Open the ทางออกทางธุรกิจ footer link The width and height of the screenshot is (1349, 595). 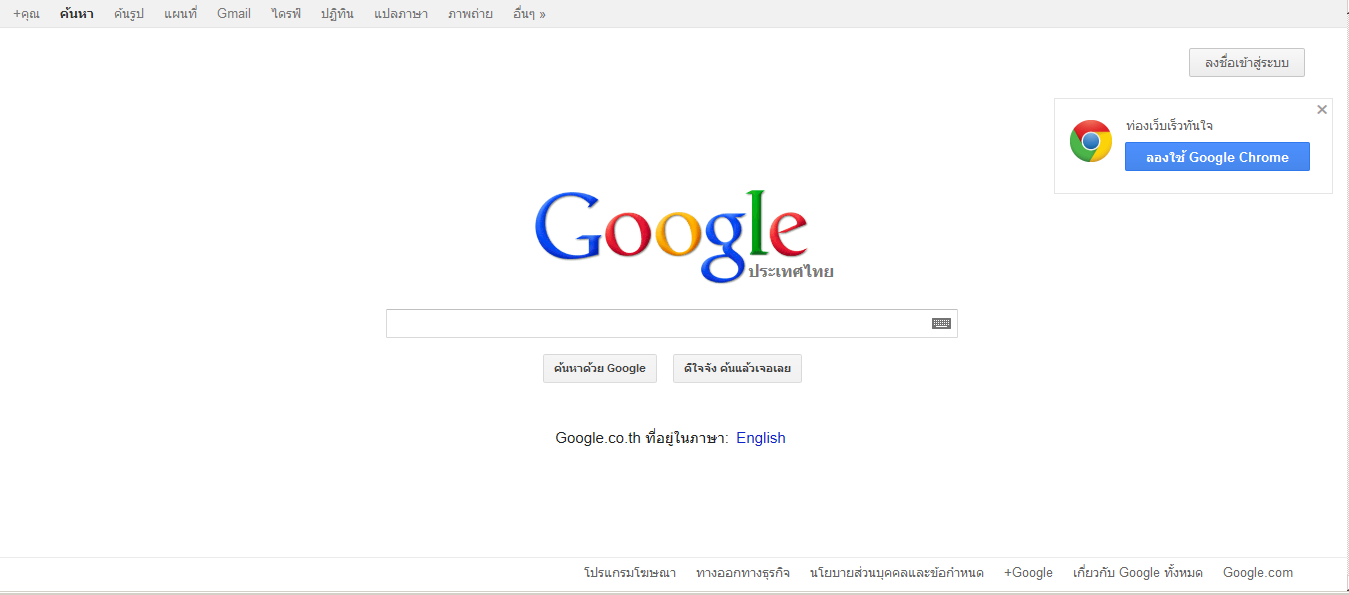tap(743, 573)
